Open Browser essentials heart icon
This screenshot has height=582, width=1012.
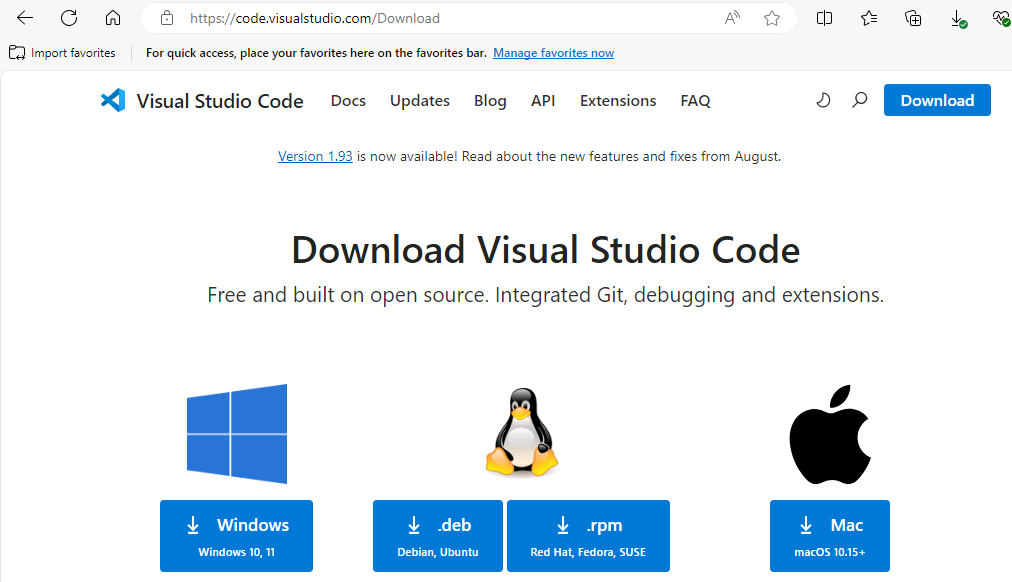(1002, 19)
